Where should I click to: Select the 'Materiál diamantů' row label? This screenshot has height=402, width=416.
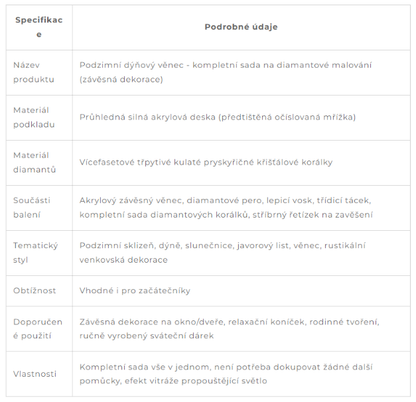pos(34,162)
